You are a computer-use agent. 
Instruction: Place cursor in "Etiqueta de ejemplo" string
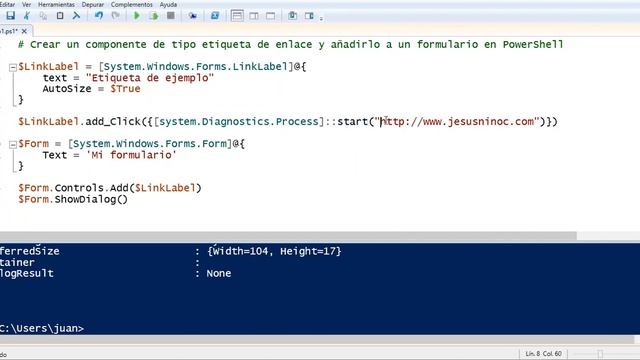tap(150, 78)
